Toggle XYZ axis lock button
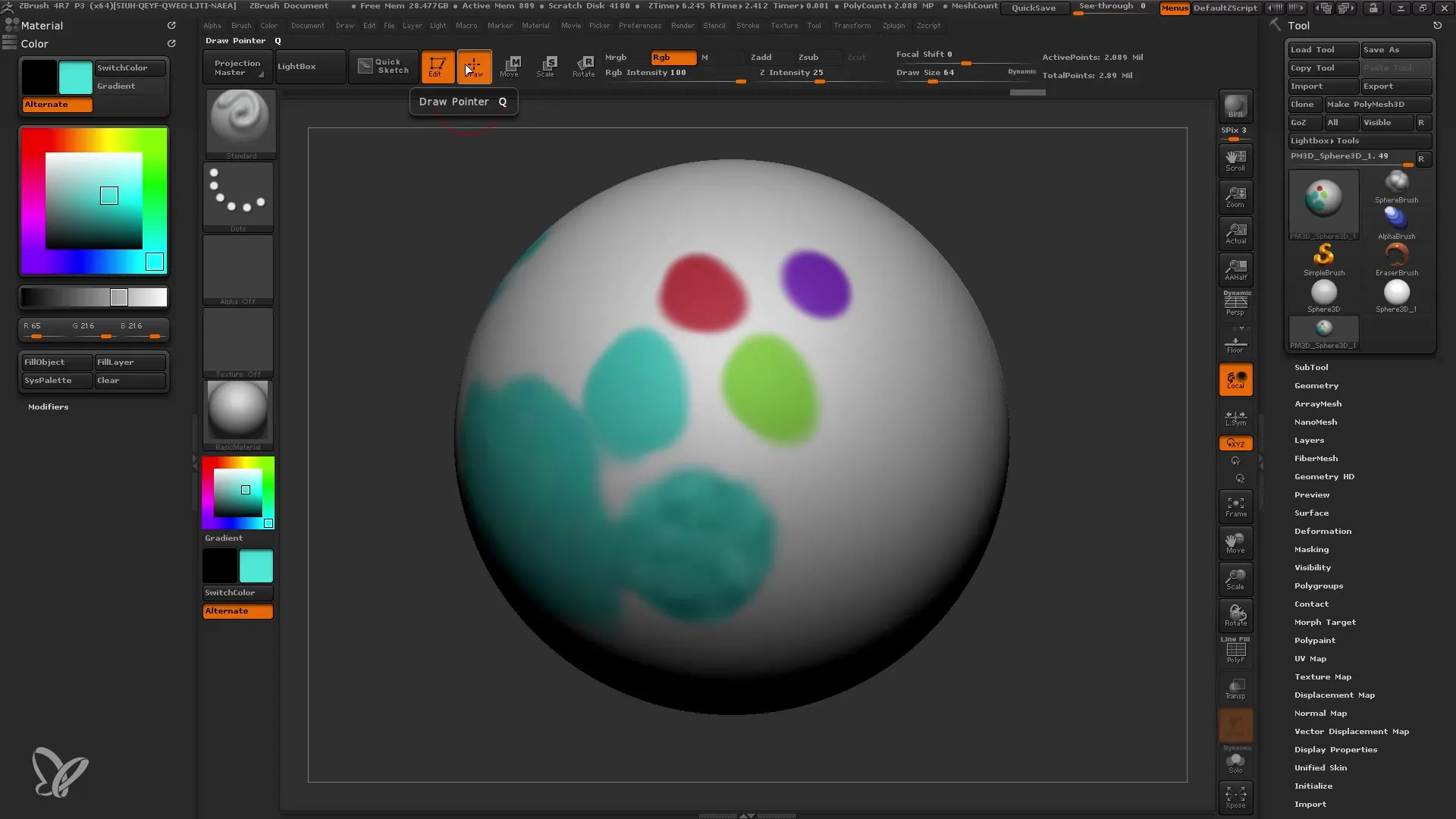The height and width of the screenshot is (819, 1456). (x=1237, y=443)
